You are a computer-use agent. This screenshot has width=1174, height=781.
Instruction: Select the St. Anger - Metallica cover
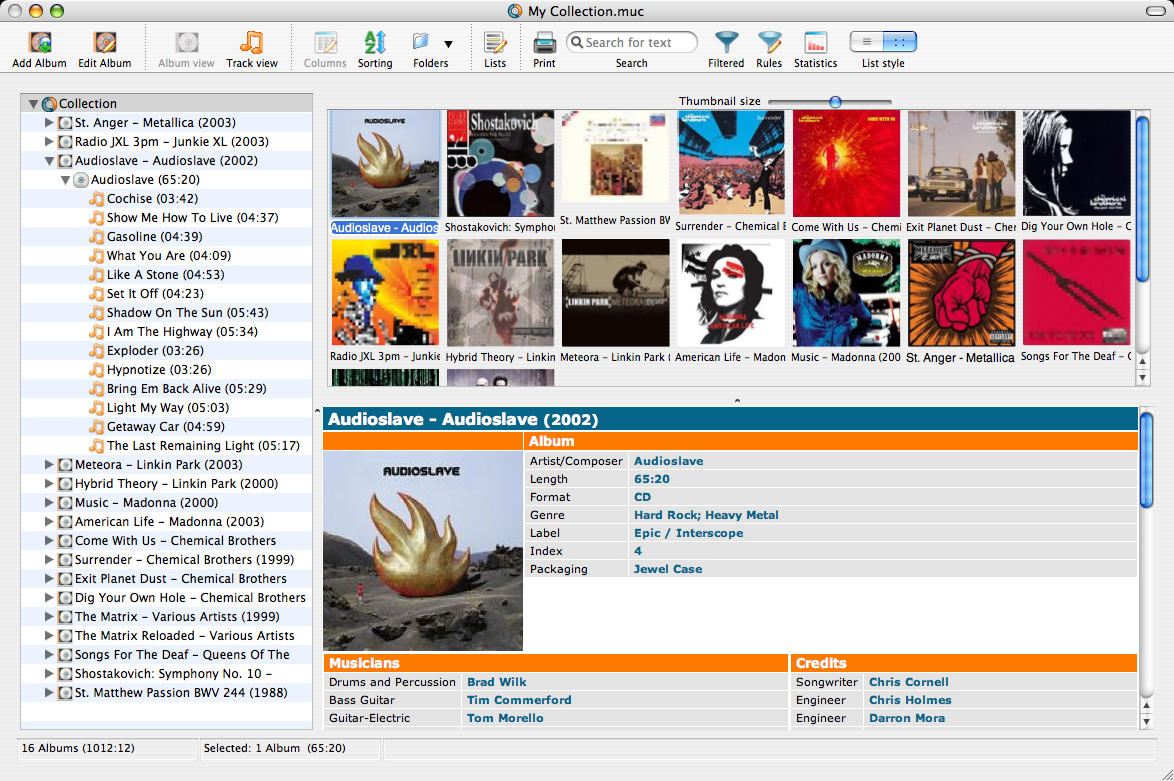click(x=961, y=293)
